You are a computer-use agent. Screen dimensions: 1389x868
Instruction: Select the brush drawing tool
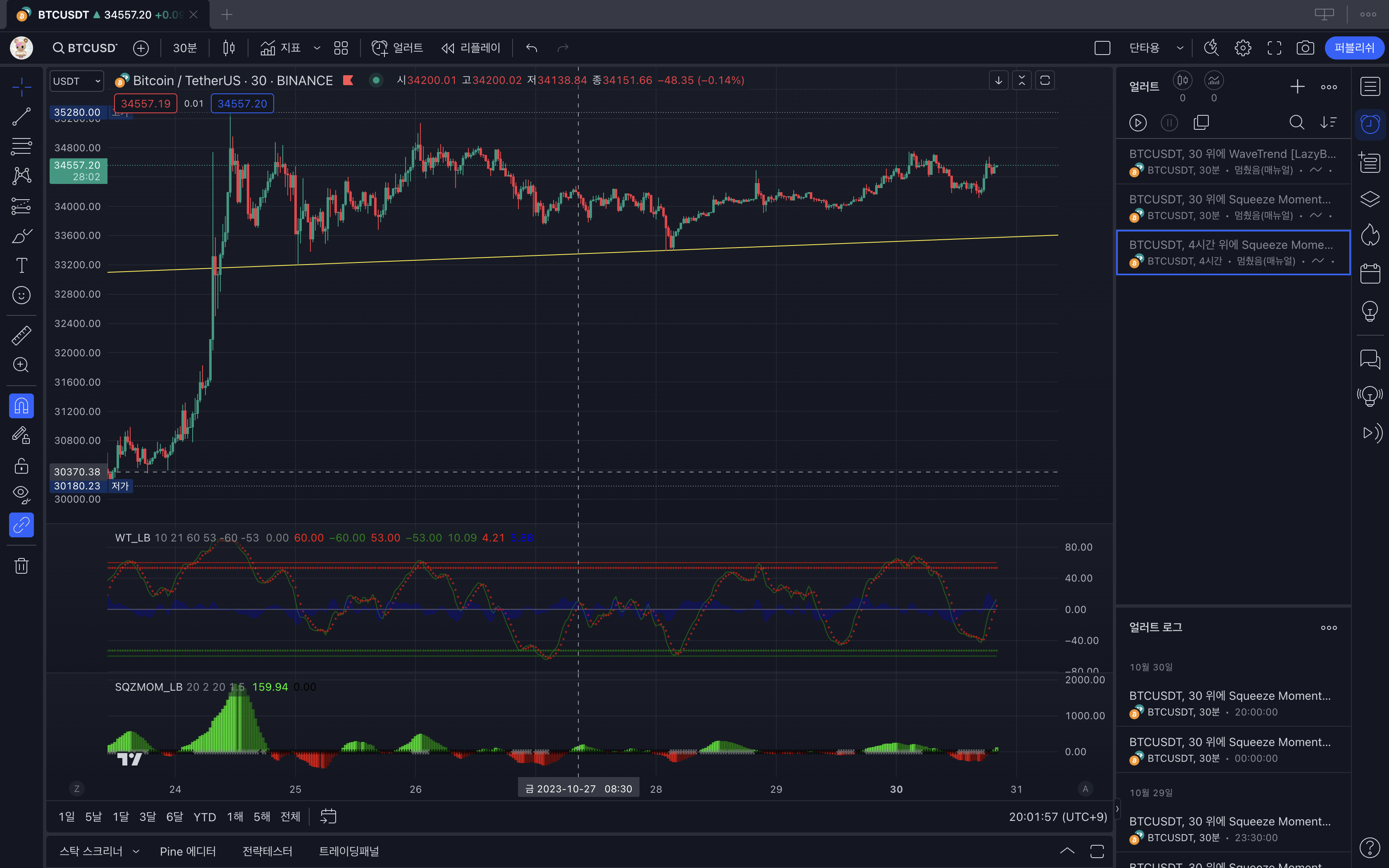tap(21, 235)
